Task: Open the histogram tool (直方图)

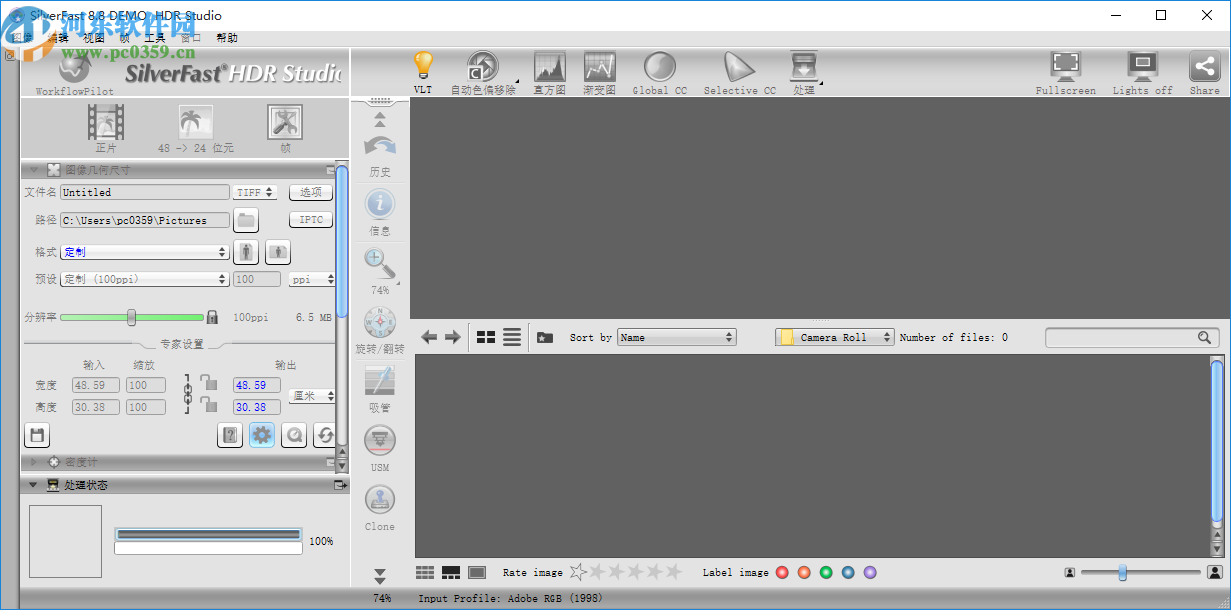Action: tap(550, 67)
